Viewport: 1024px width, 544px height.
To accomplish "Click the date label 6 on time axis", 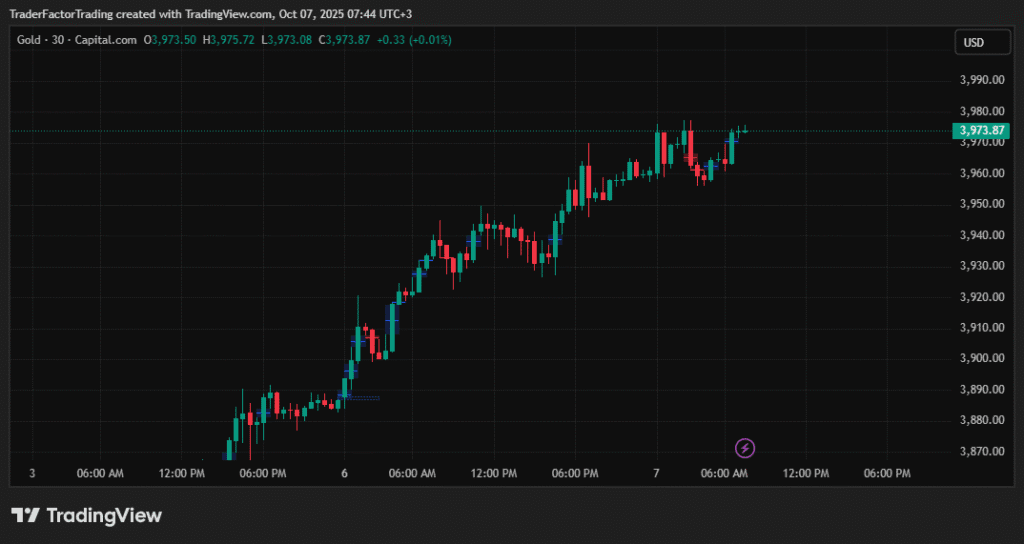I will pos(344,473).
